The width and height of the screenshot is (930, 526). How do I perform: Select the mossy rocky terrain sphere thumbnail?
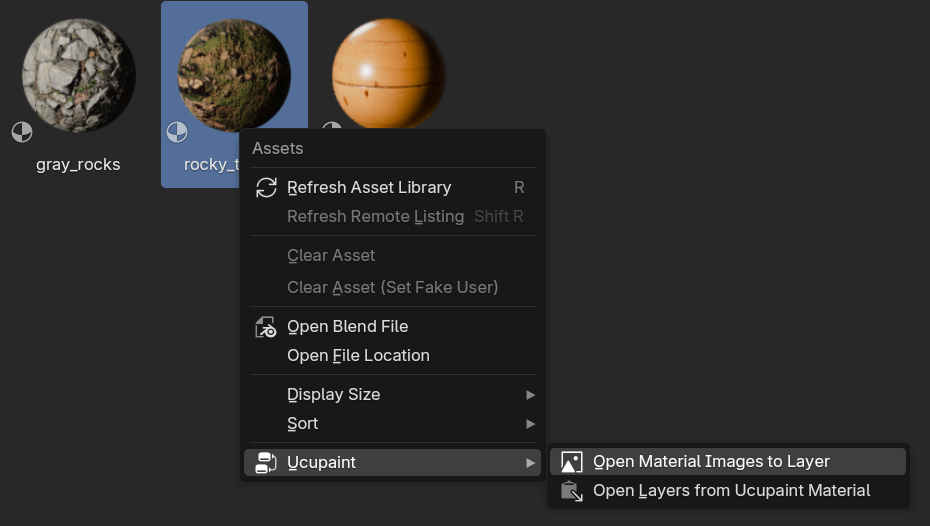click(x=234, y=75)
